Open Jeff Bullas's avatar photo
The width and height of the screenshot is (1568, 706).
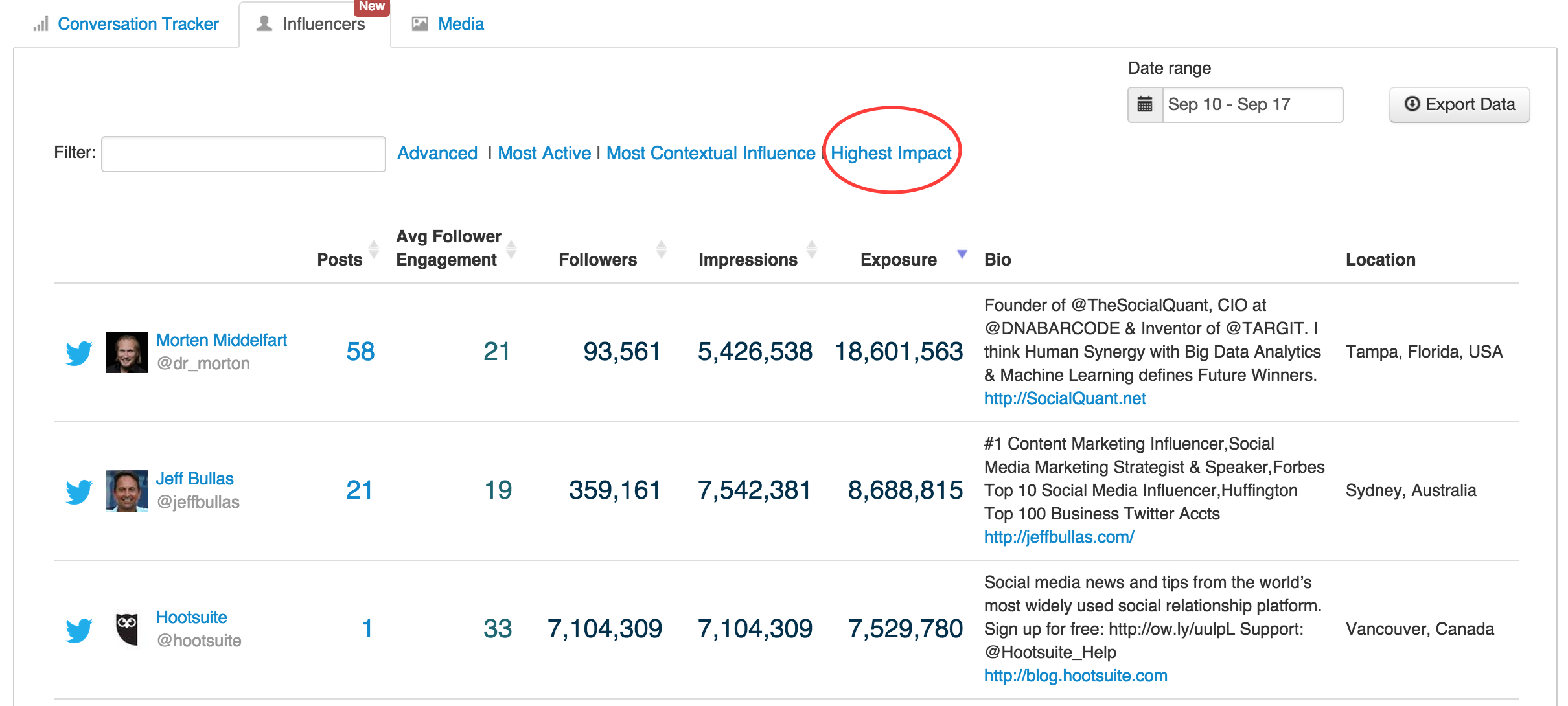pos(127,491)
